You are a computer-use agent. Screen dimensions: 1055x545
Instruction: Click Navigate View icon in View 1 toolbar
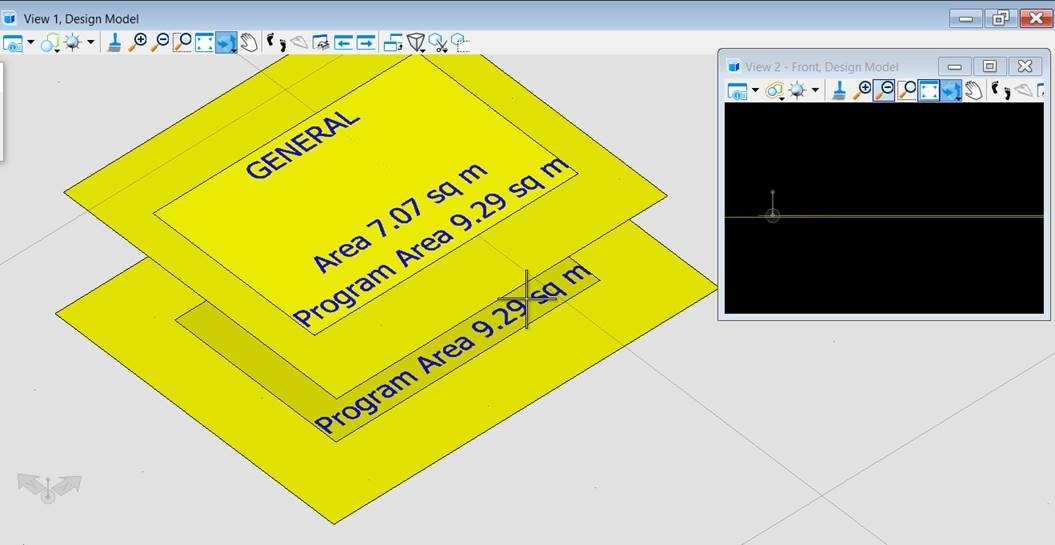click(x=321, y=44)
